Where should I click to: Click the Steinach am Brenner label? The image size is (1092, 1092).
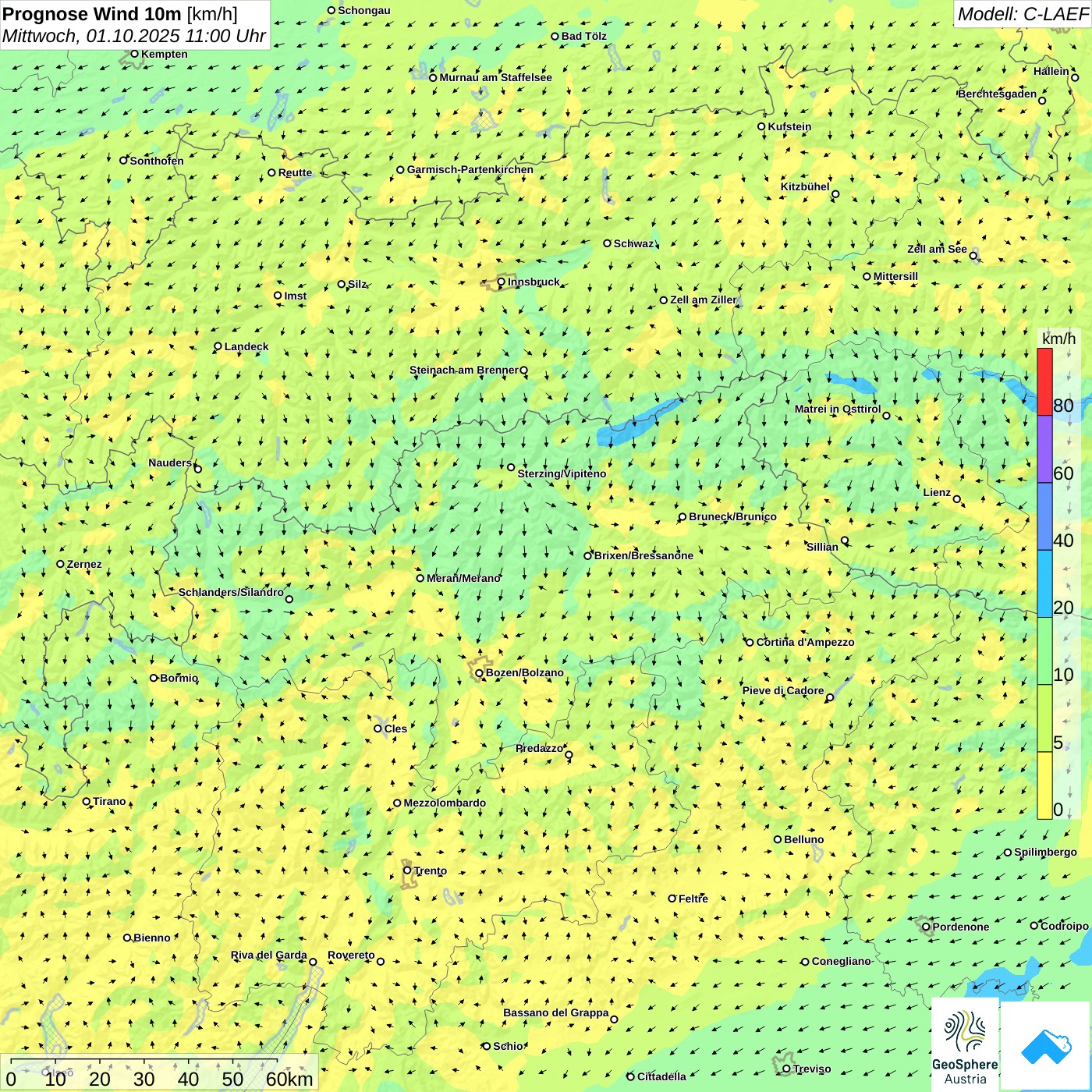click(464, 370)
